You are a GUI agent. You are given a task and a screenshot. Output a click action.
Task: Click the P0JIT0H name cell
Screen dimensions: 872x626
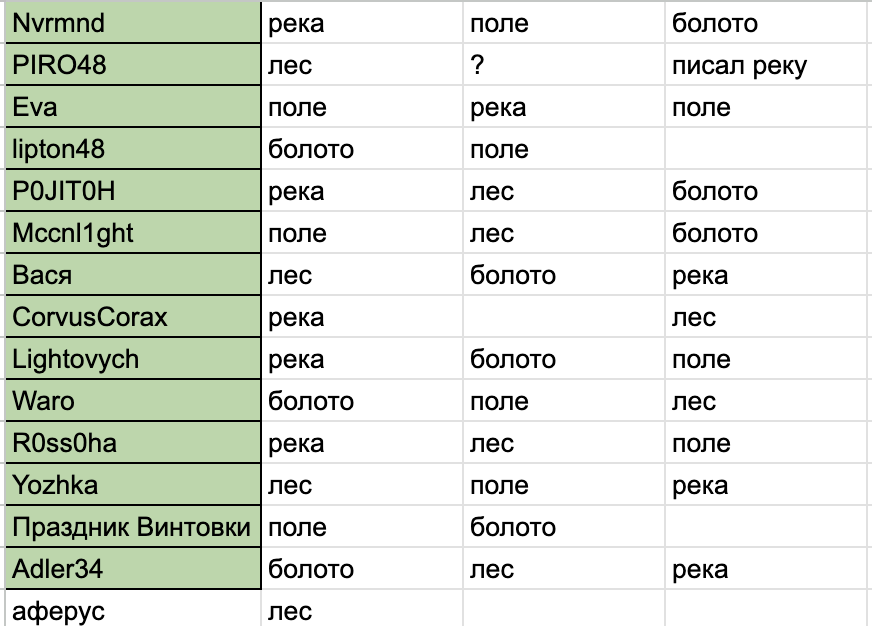pyautogui.click(x=130, y=191)
